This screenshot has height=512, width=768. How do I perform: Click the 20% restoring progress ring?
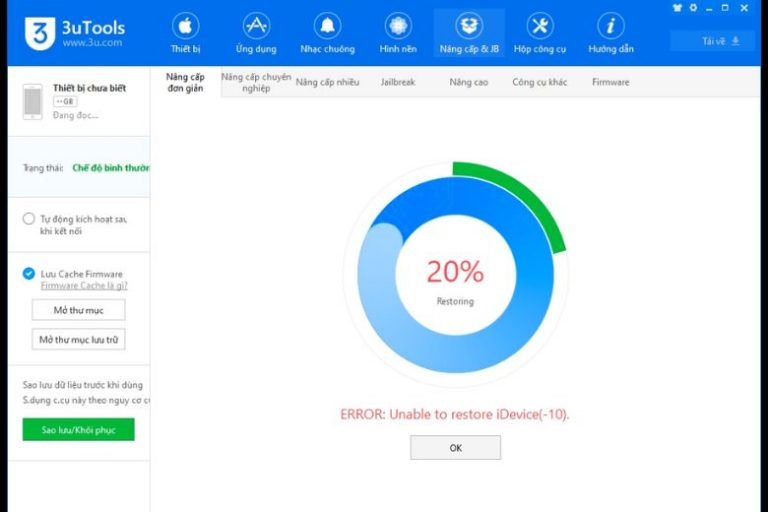456,274
